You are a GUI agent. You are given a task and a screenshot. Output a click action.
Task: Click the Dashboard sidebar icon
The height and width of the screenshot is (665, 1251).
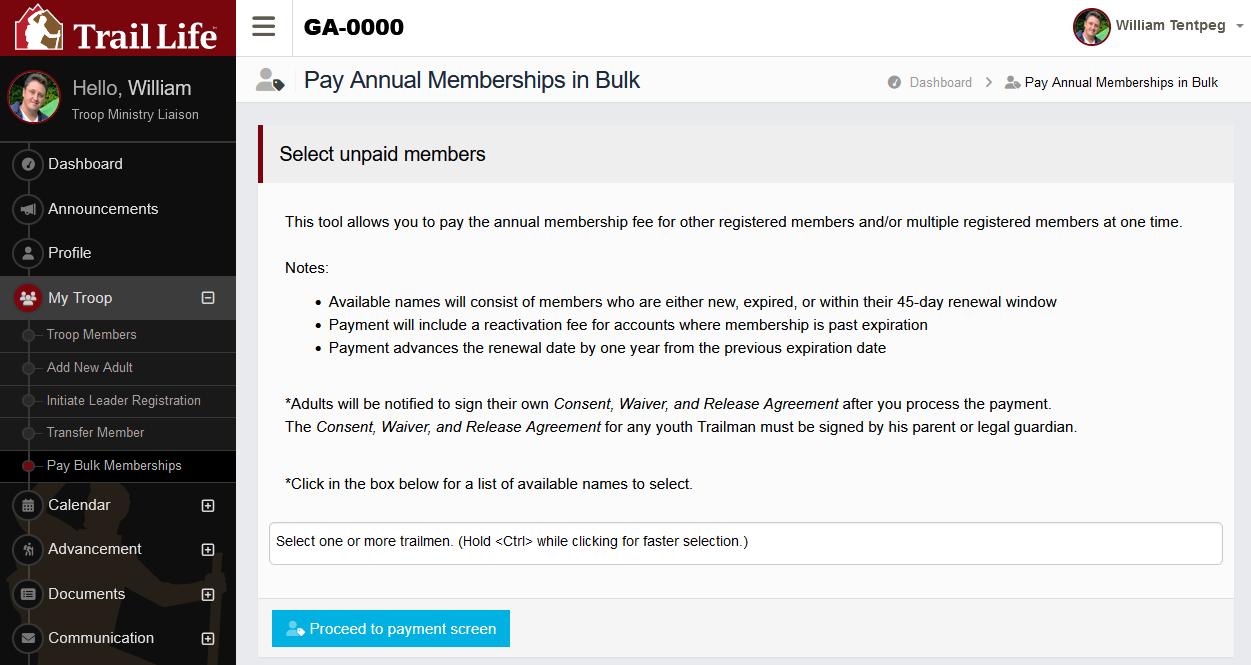tap(28, 165)
